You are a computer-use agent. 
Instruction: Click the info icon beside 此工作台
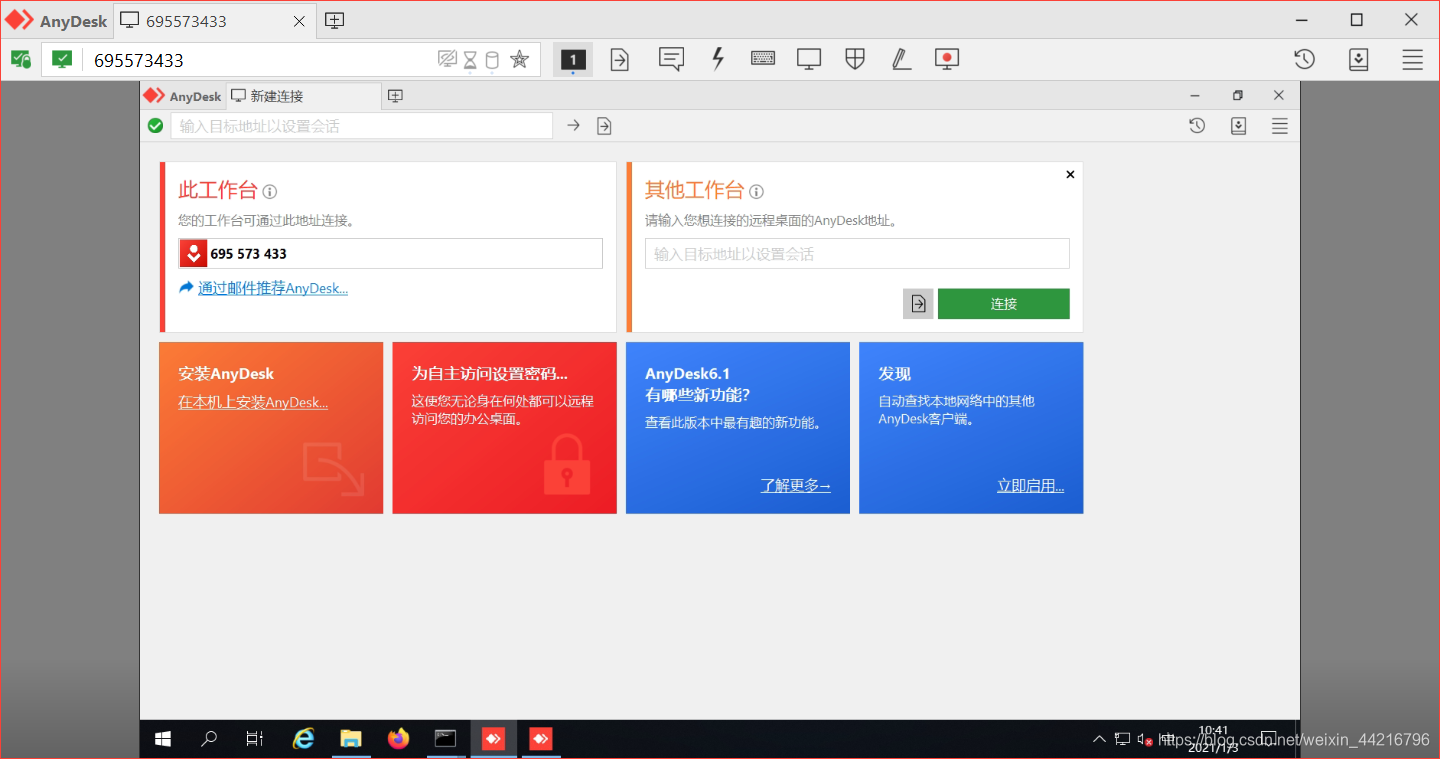coord(270,192)
